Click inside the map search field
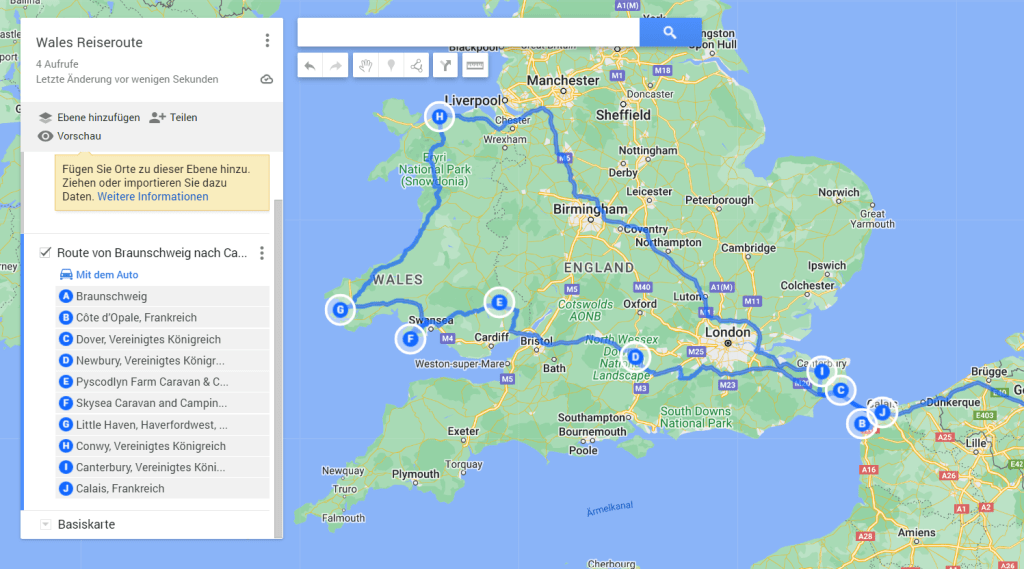Screen dimensions: 1024x569 (468, 32)
